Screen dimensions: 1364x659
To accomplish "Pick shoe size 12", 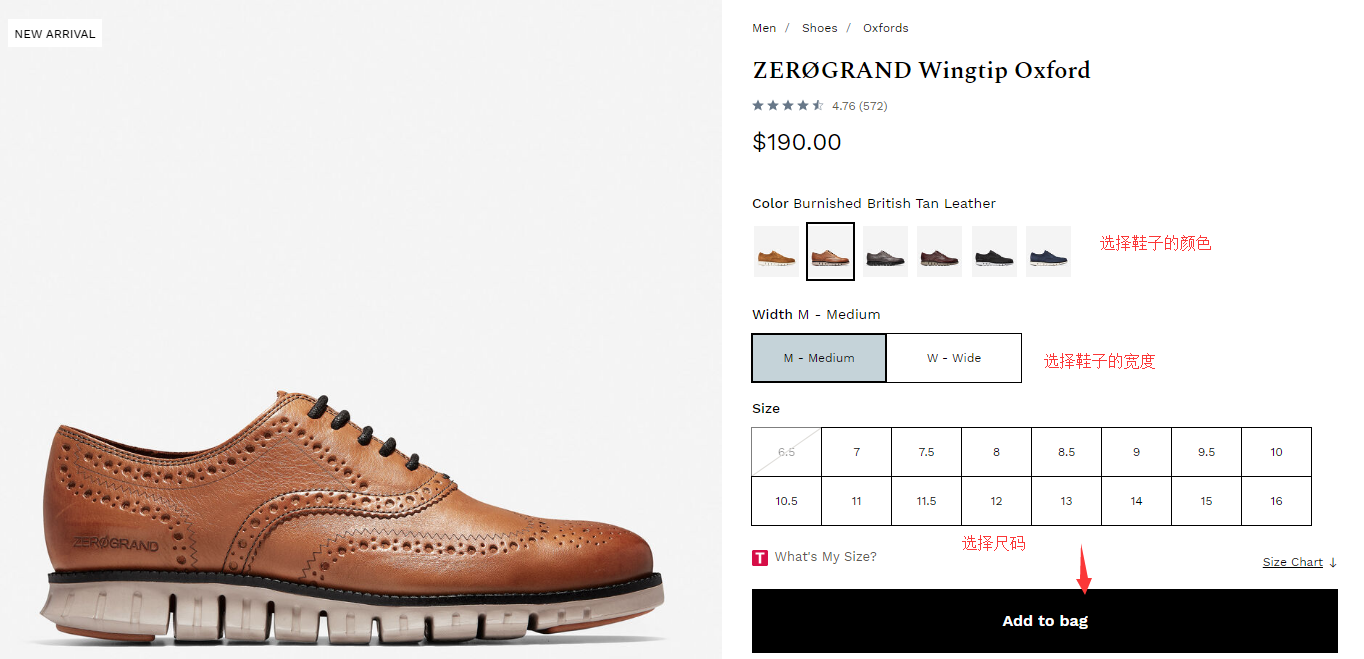I will [x=996, y=501].
